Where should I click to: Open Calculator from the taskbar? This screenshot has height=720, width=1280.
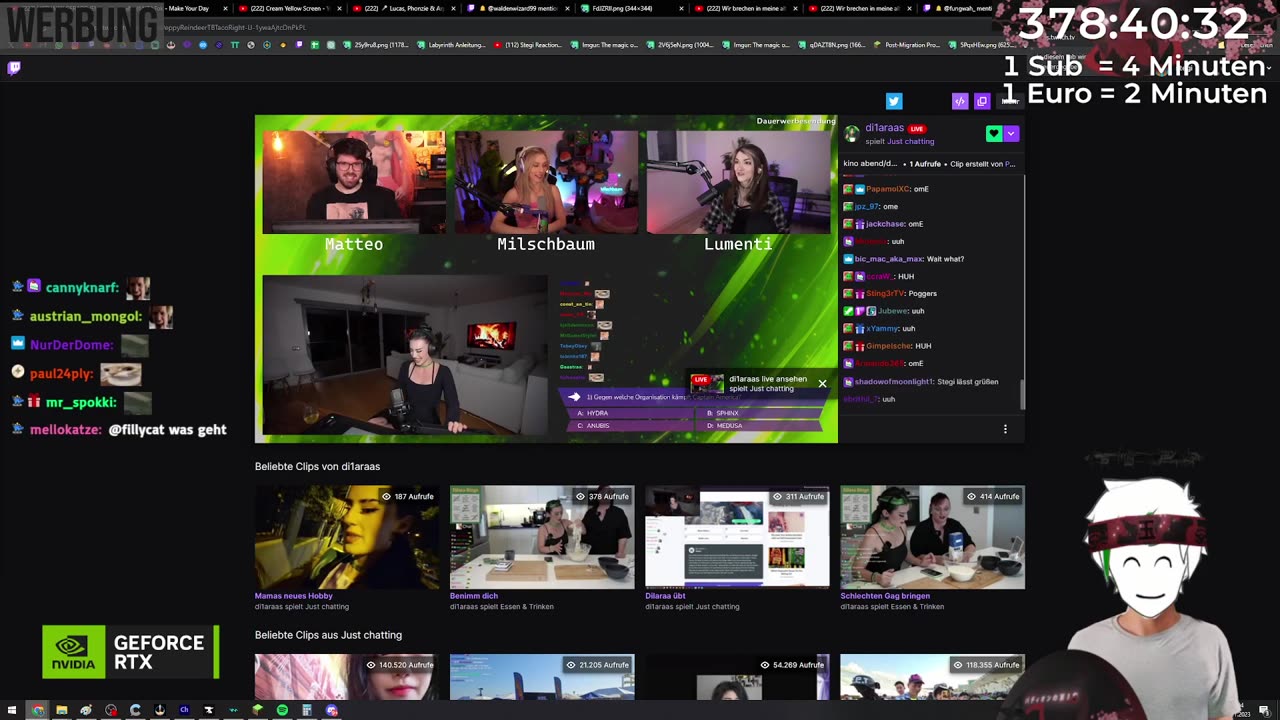307,710
